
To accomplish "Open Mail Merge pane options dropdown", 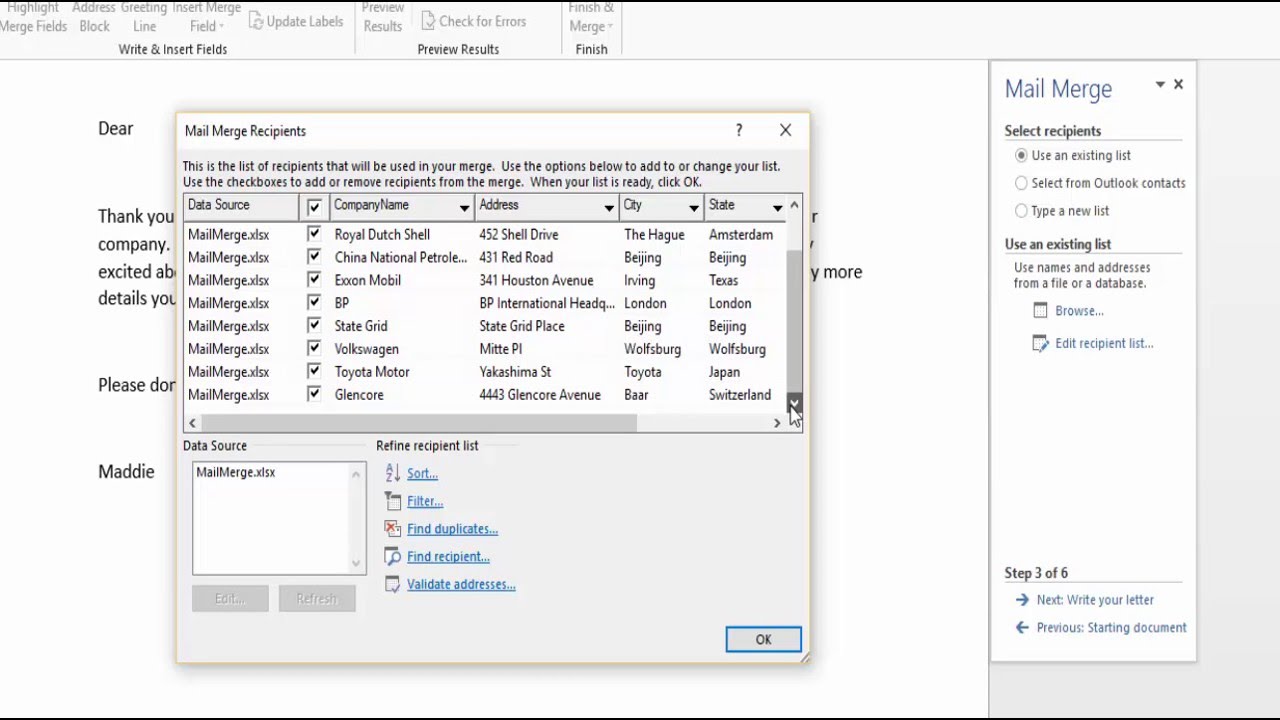I will (x=1160, y=85).
